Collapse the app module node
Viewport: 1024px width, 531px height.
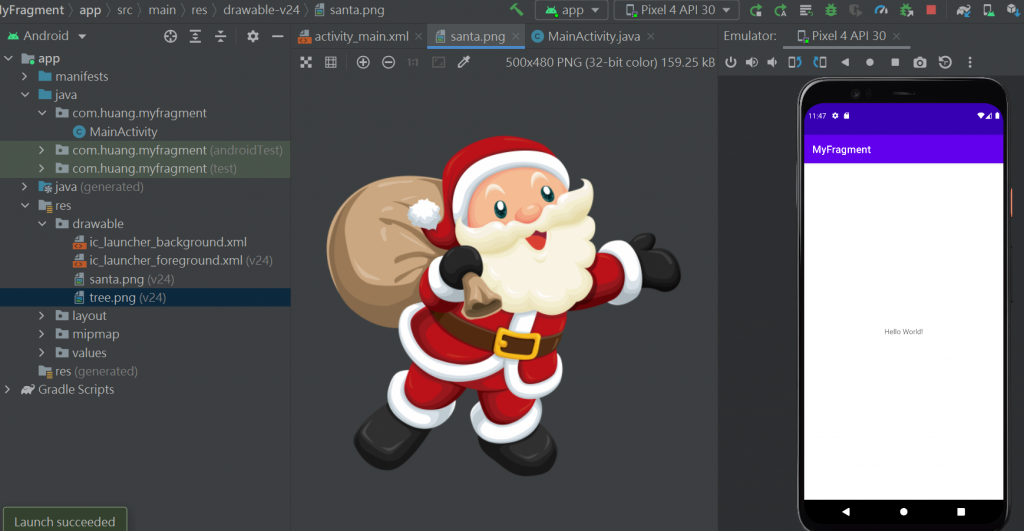click(x=8, y=58)
